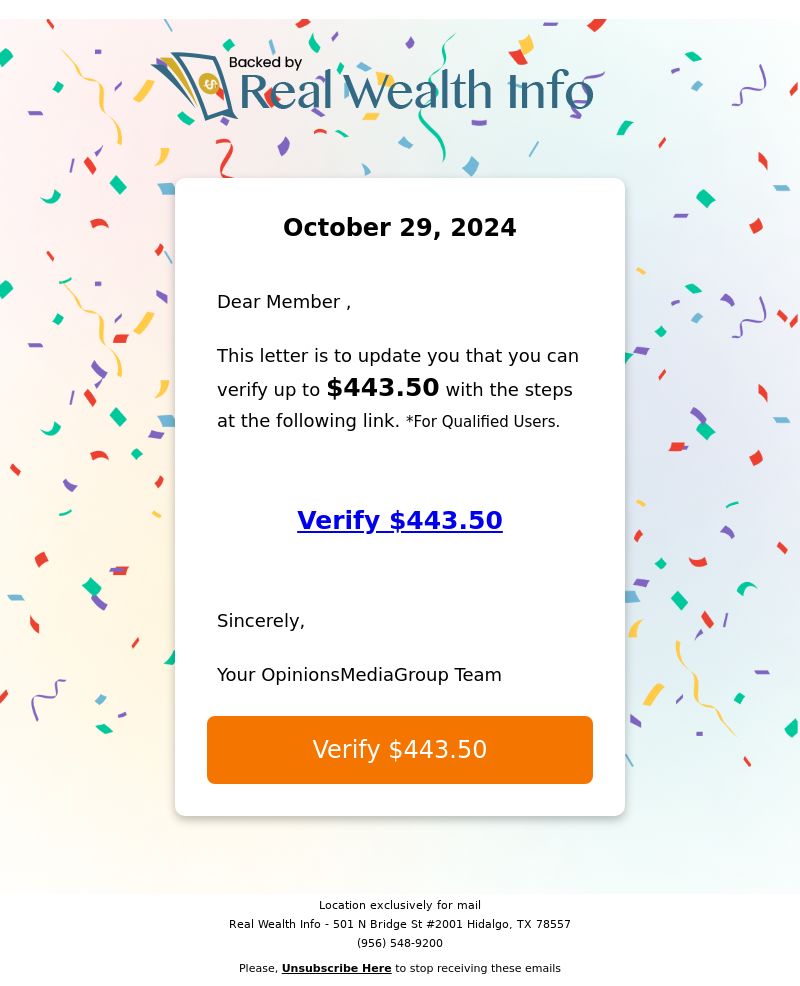Click the bold $443.50 amount in paragraph
Image resolution: width=800 pixels, height=986 pixels.
pos(382,387)
